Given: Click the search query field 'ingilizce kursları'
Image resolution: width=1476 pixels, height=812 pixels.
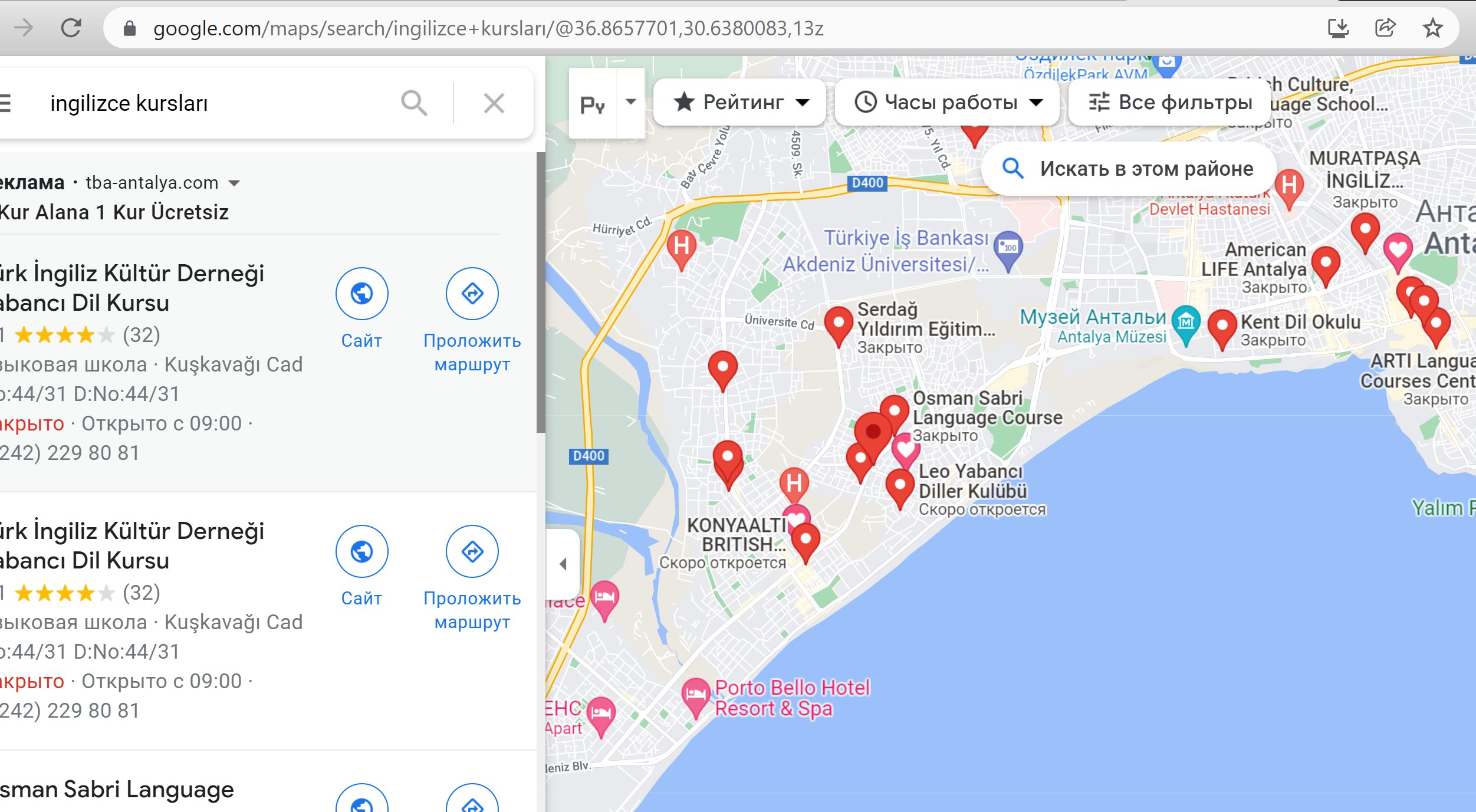Looking at the screenshot, I should pyautogui.click(x=129, y=103).
